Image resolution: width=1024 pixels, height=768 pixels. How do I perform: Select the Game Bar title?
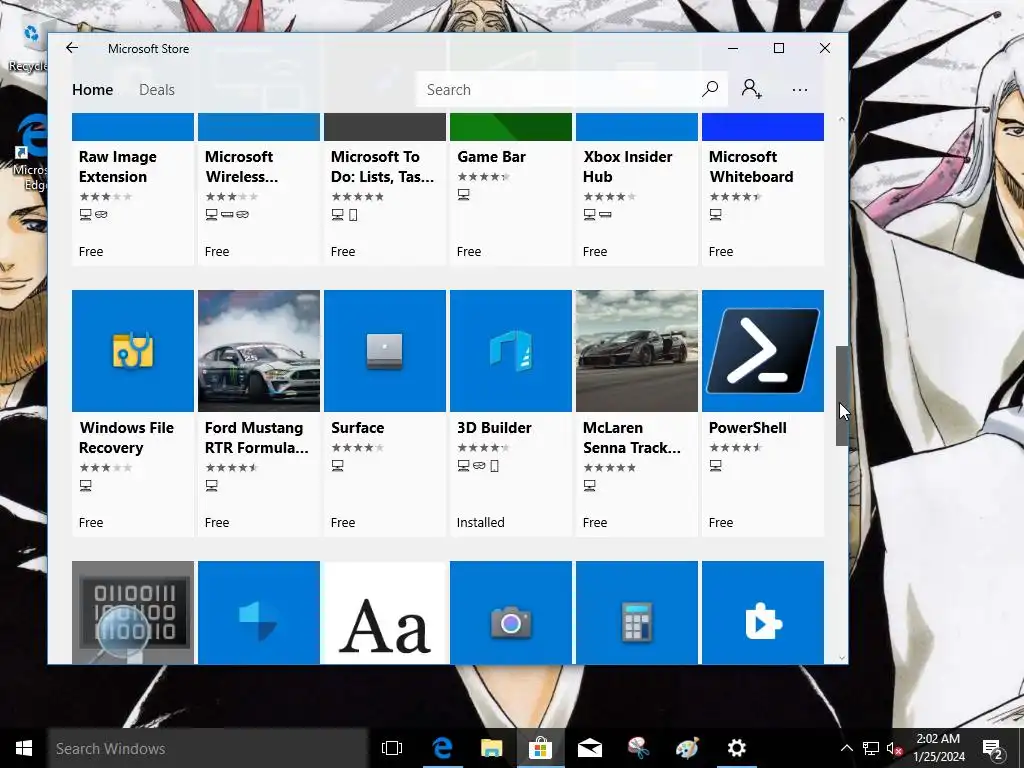[x=491, y=157]
